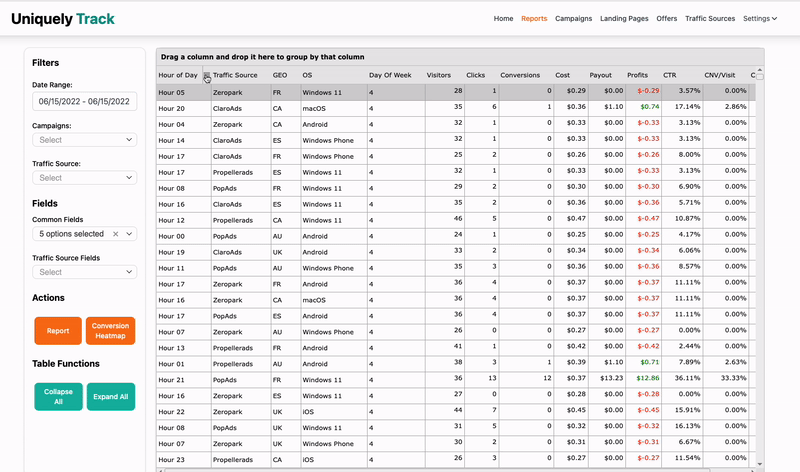Sort by the Profits column header
This screenshot has height=472, width=800.
[x=637, y=75]
